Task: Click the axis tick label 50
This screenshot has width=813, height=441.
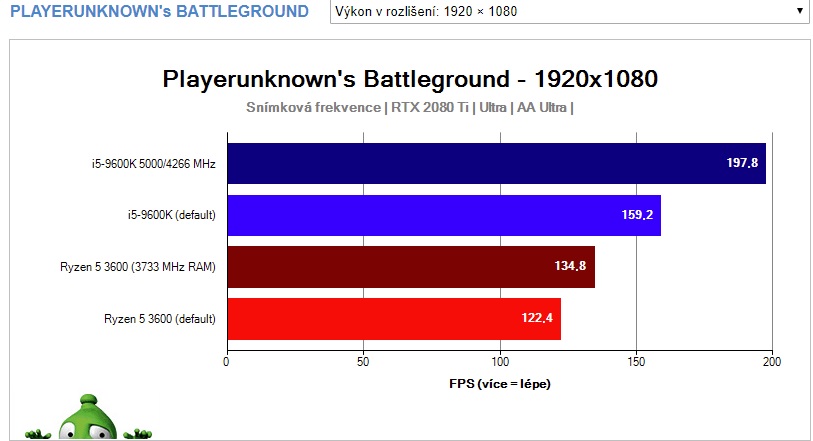Action: coord(363,362)
